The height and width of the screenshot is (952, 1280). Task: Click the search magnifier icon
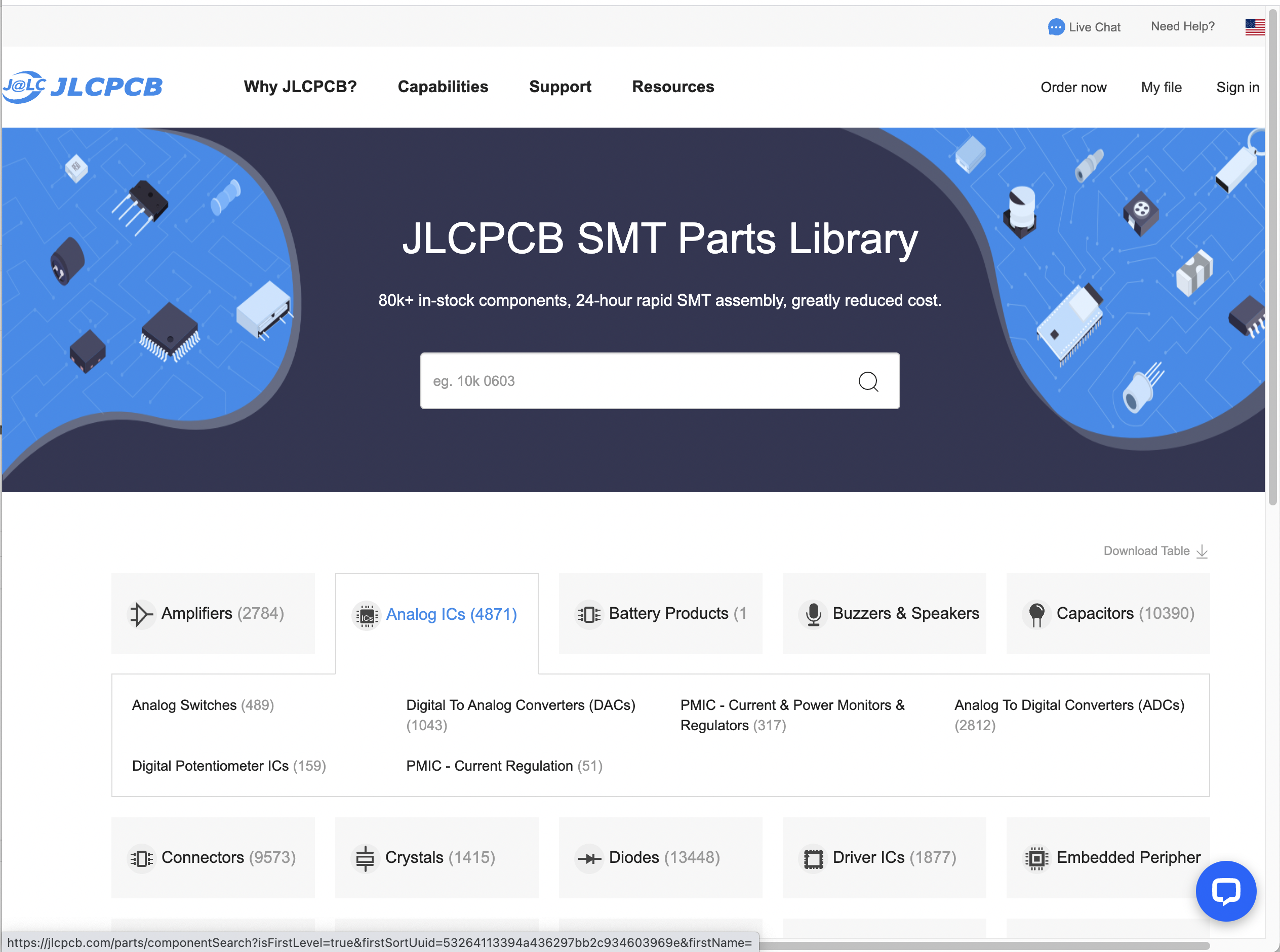click(x=868, y=381)
